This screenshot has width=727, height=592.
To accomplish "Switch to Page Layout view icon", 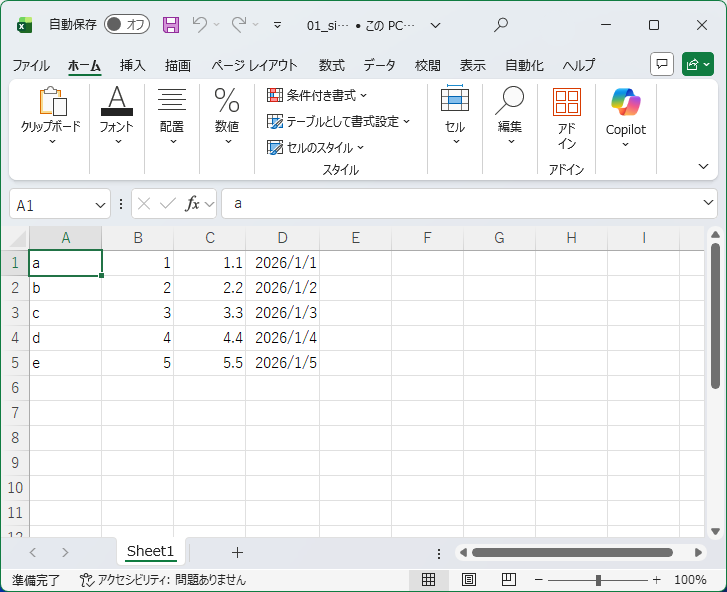I will tap(468, 580).
